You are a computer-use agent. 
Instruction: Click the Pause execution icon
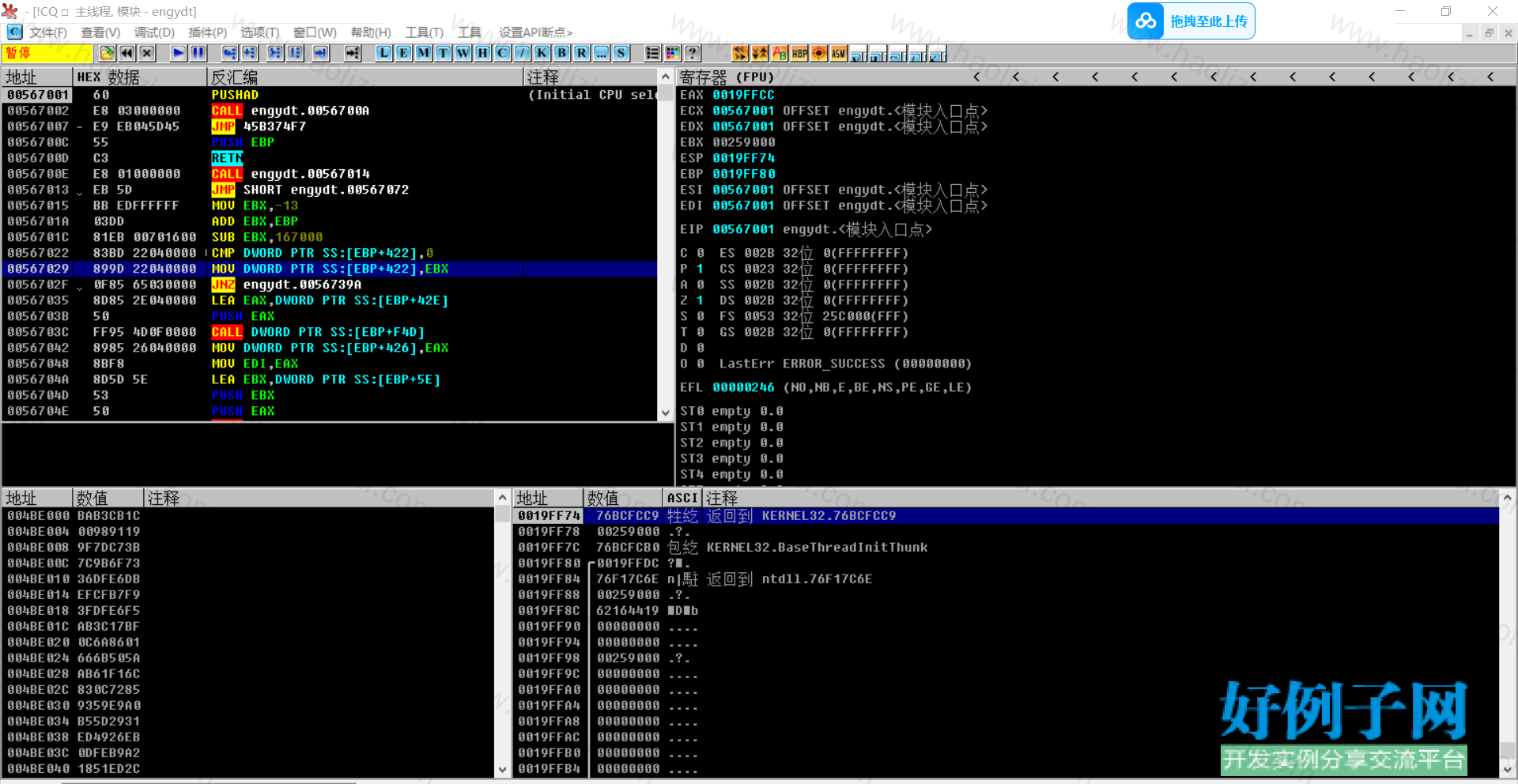198,53
